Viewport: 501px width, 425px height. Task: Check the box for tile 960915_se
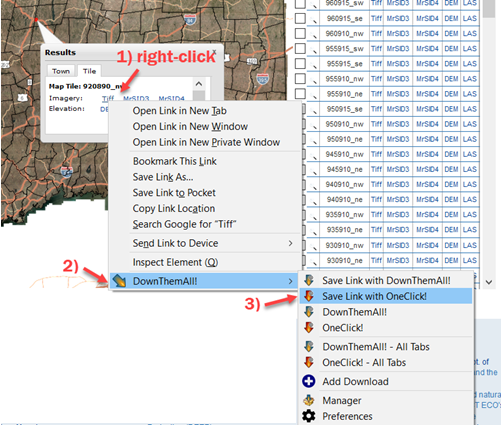(300, 18)
